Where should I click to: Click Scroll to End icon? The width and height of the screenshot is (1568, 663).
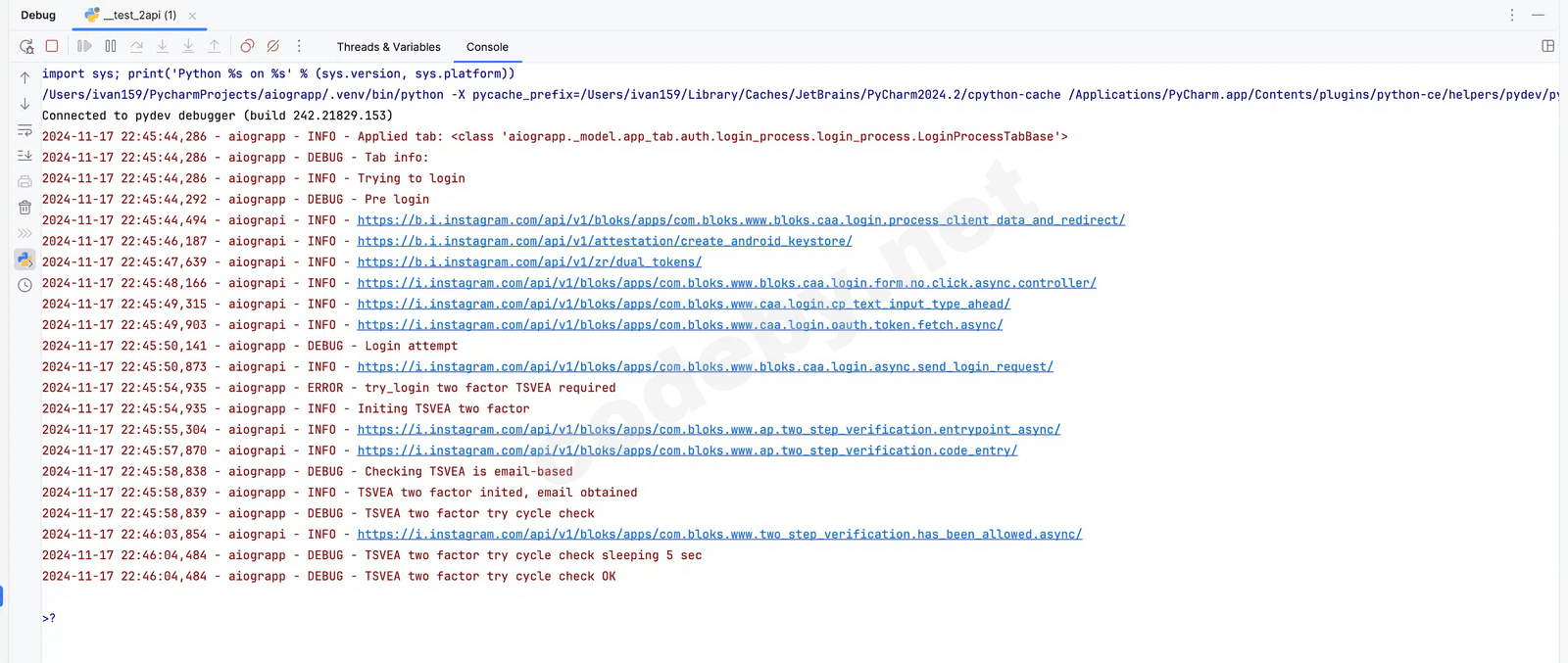[x=25, y=156]
